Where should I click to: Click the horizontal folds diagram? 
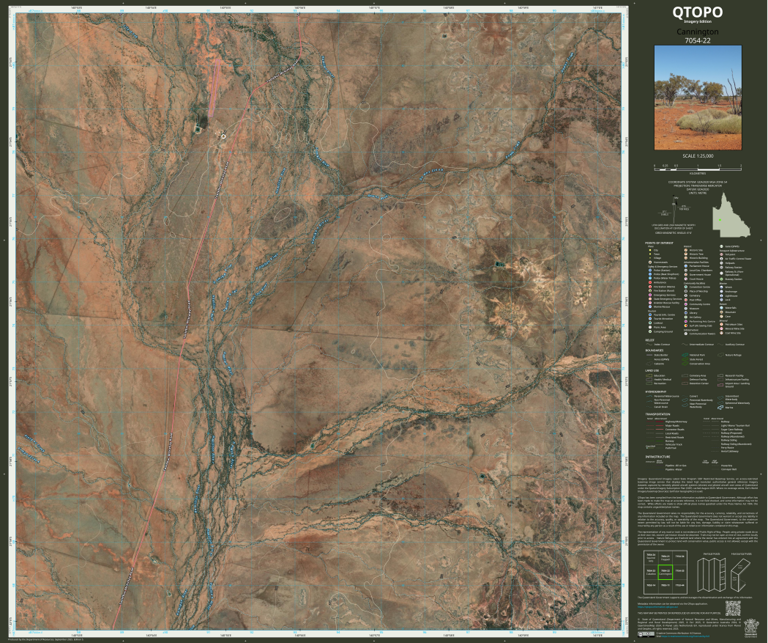(741, 575)
